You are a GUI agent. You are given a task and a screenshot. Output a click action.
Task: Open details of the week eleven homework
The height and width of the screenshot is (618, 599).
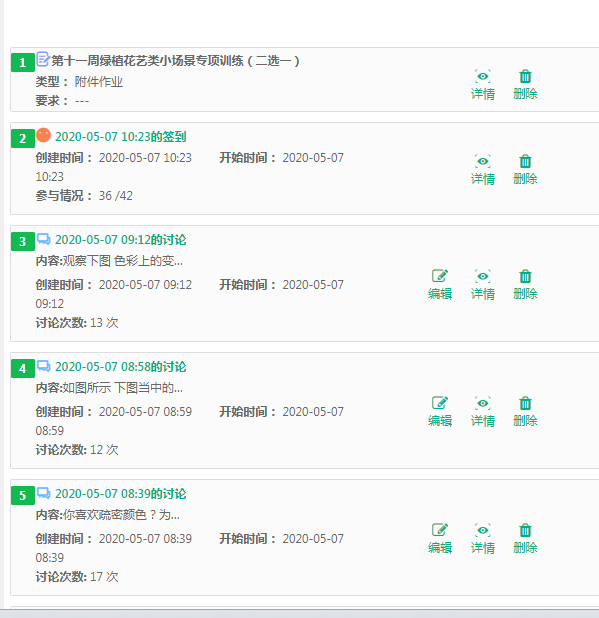tap(483, 85)
